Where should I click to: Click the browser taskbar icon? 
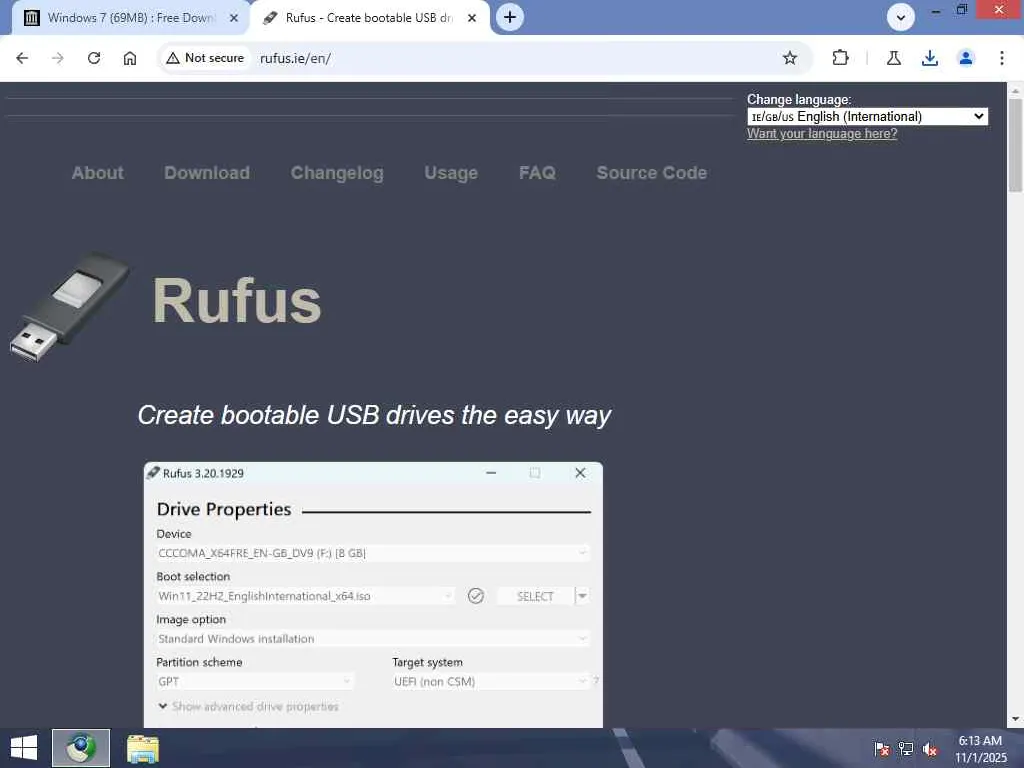pos(81,748)
